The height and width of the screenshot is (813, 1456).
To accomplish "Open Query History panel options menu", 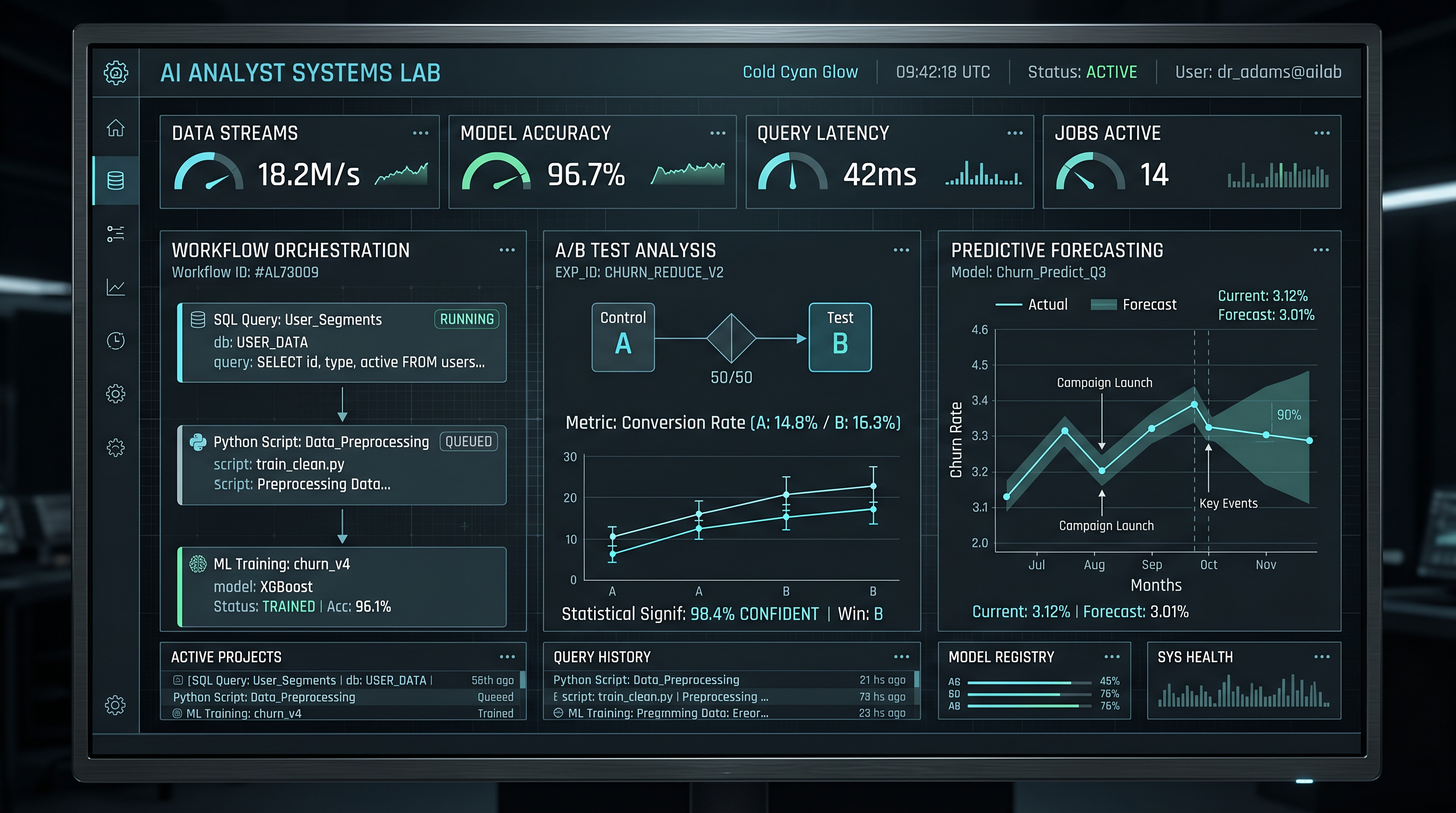I will pyautogui.click(x=902, y=657).
